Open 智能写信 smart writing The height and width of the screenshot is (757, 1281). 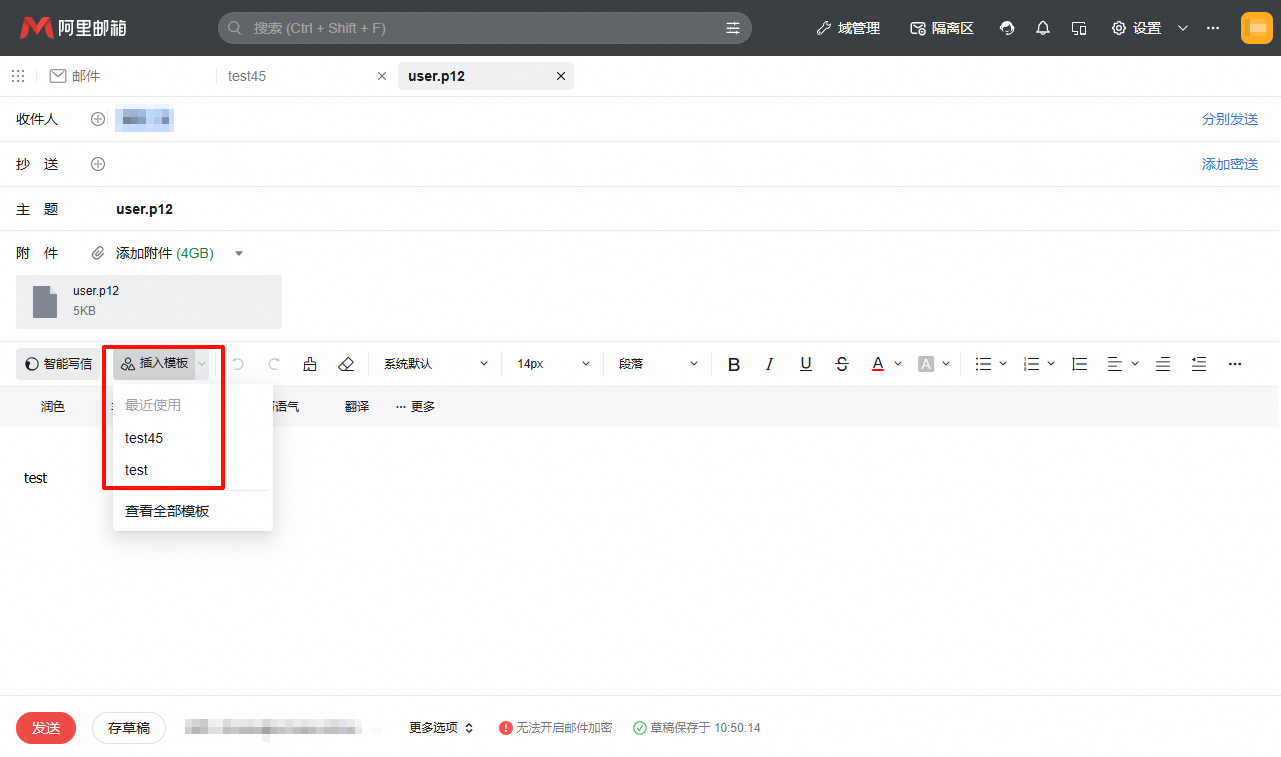[x=58, y=364]
